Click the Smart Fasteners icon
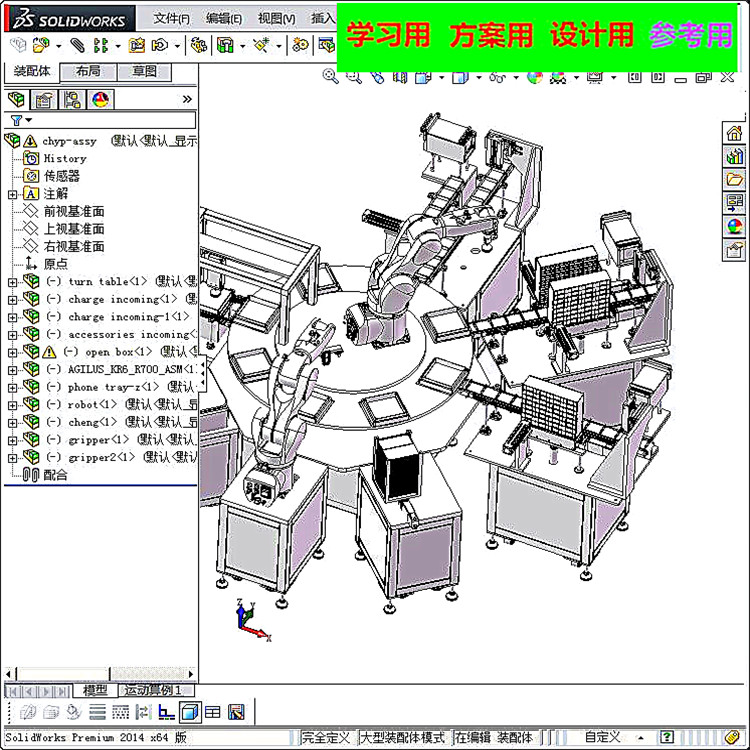 point(137,45)
